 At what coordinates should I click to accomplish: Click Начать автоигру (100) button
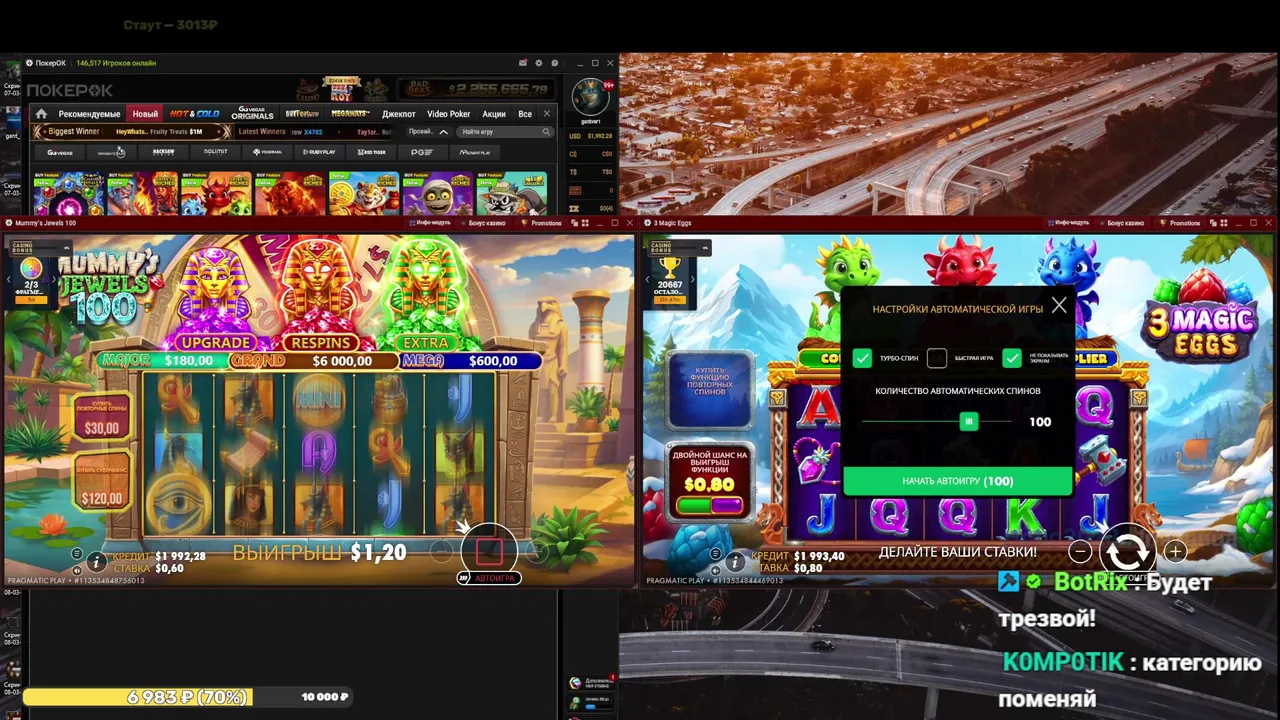[x=957, y=481]
